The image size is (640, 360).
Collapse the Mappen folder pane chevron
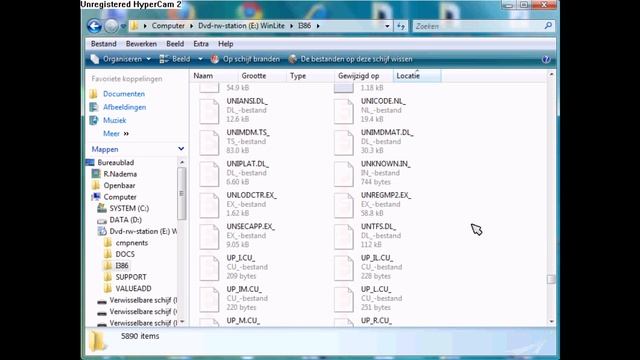(181, 149)
